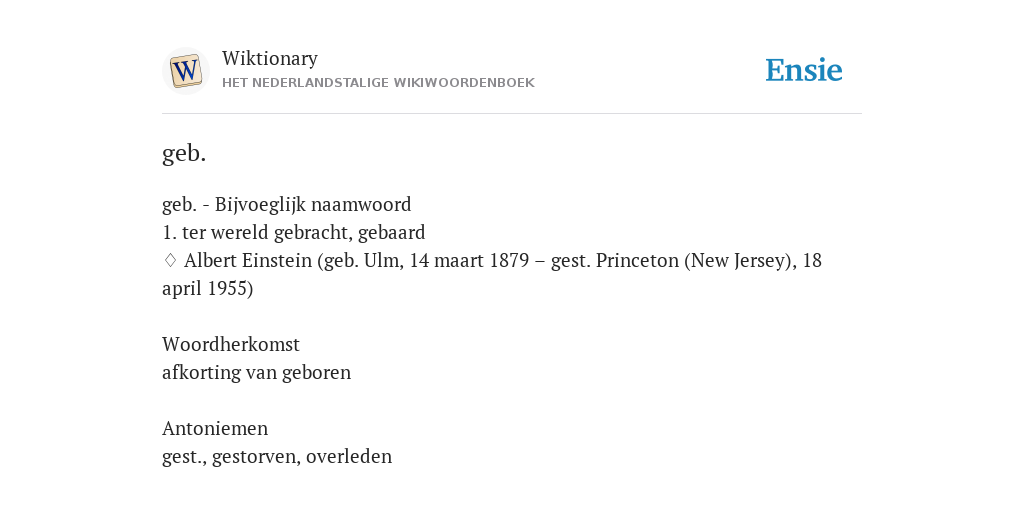Click afkorting van geboren text

[x=257, y=373]
